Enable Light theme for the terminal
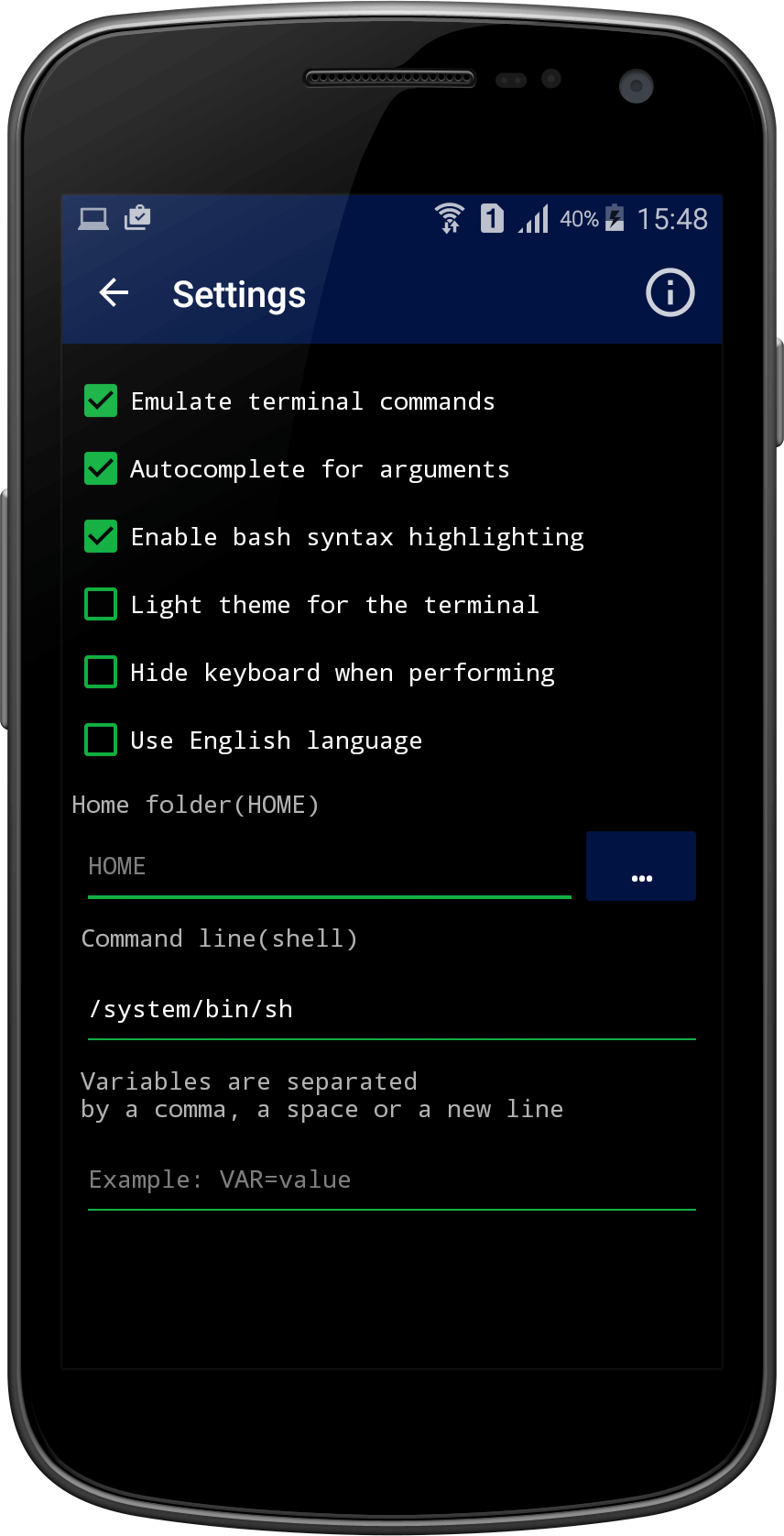Viewport: 784px width, 1536px height. 101,605
